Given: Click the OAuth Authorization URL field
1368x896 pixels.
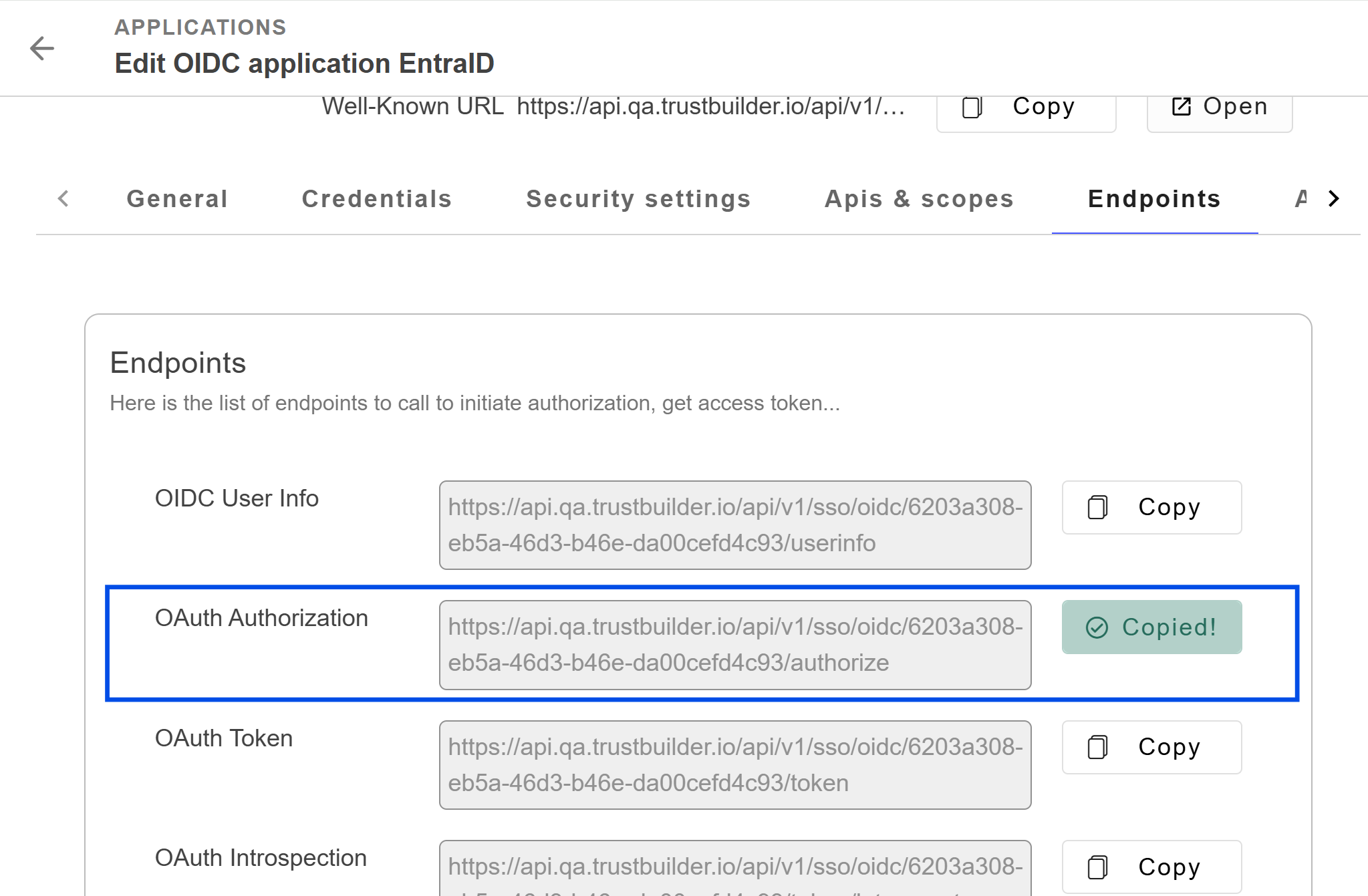Looking at the screenshot, I should click(x=734, y=645).
